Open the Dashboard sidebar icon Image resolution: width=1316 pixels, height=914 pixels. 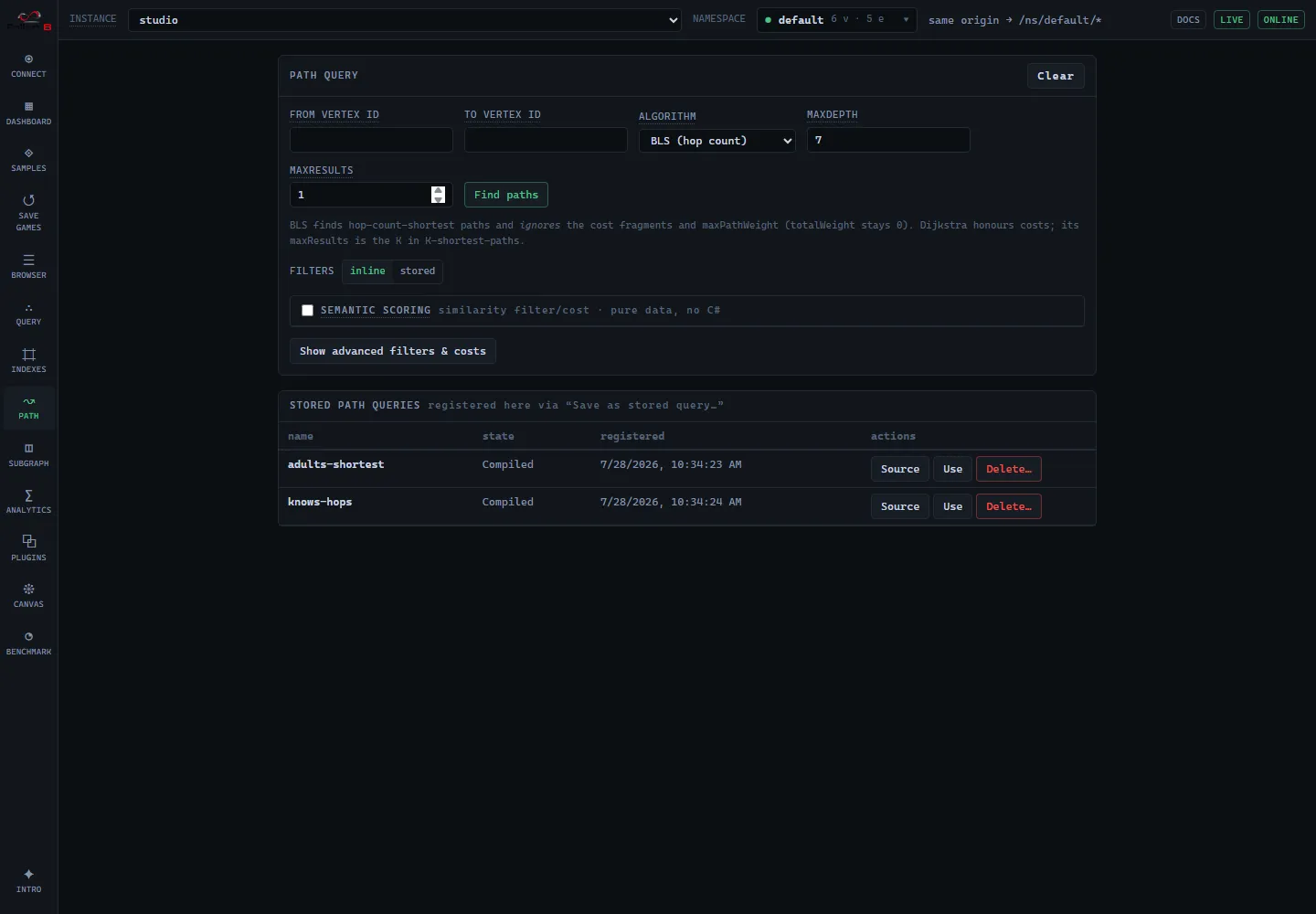[28, 113]
